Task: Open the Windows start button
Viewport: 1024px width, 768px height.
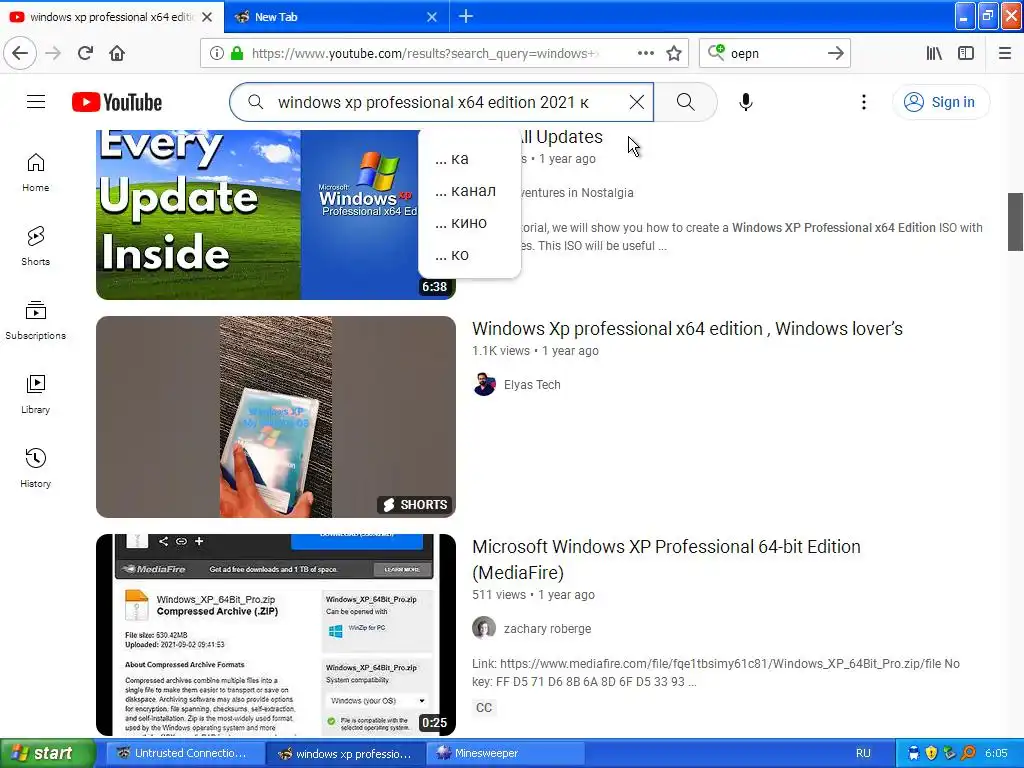Action: click(48, 753)
